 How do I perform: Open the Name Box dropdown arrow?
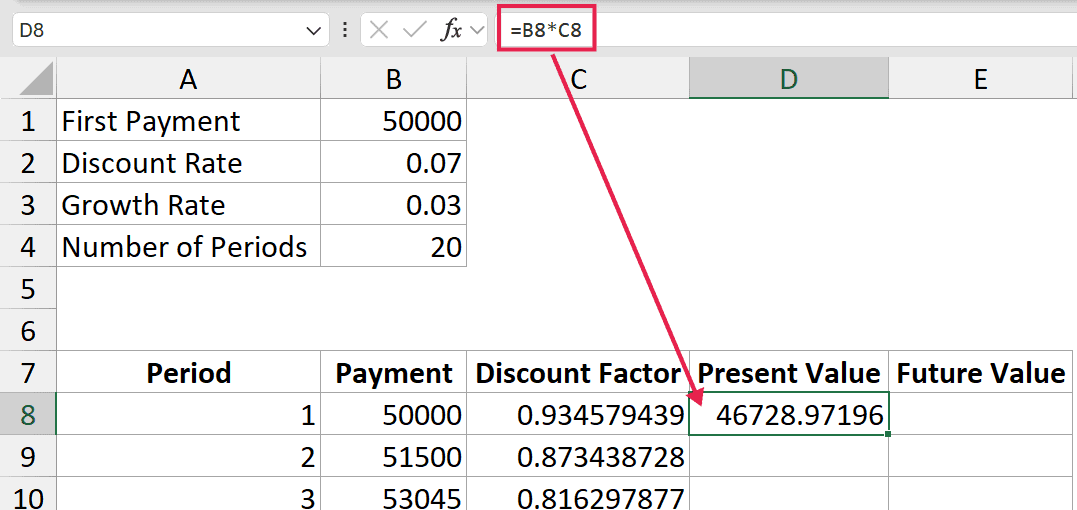click(x=313, y=31)
